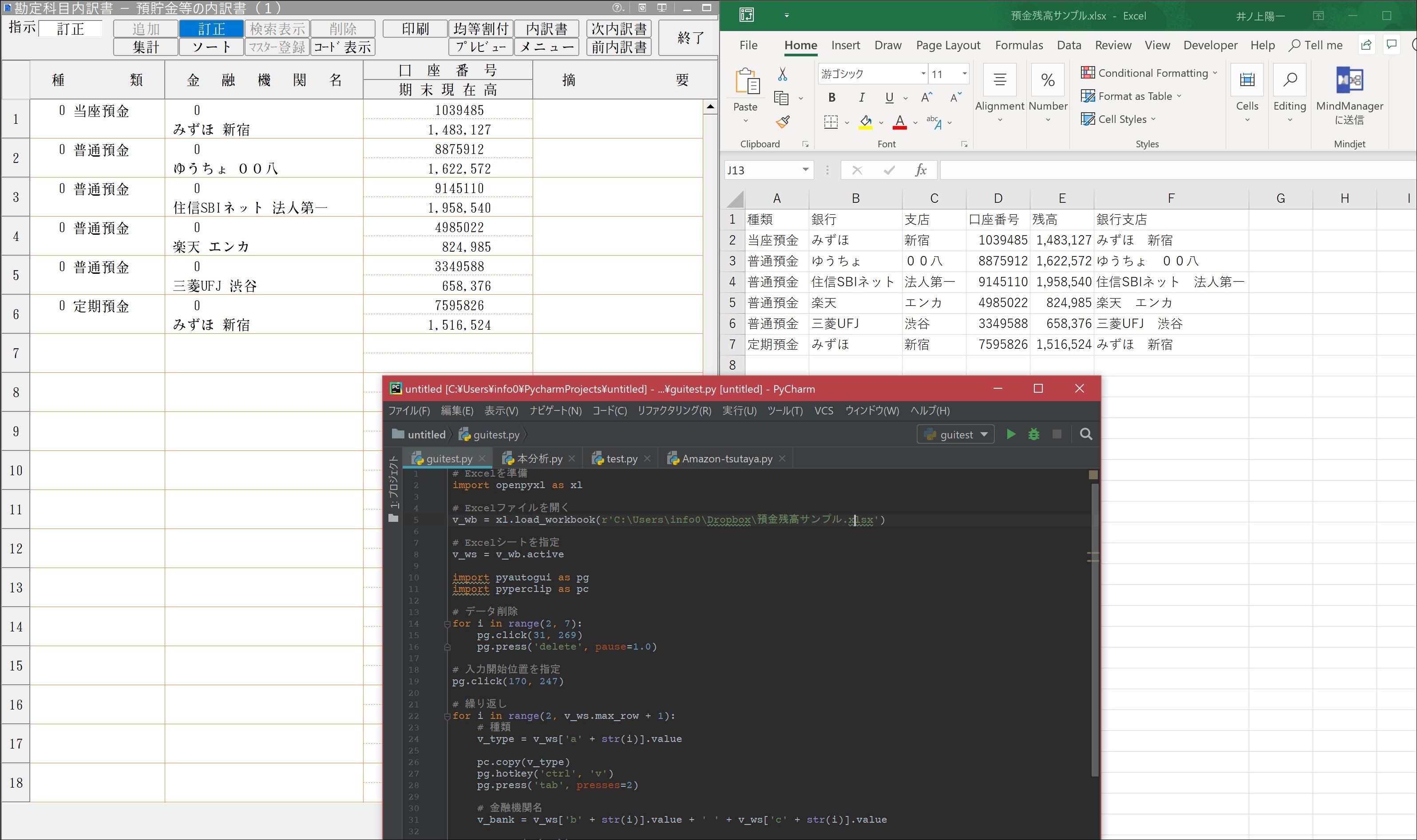
Task: Click Excel's Format Painter brush icon
Action: click(x=783, y=122)
